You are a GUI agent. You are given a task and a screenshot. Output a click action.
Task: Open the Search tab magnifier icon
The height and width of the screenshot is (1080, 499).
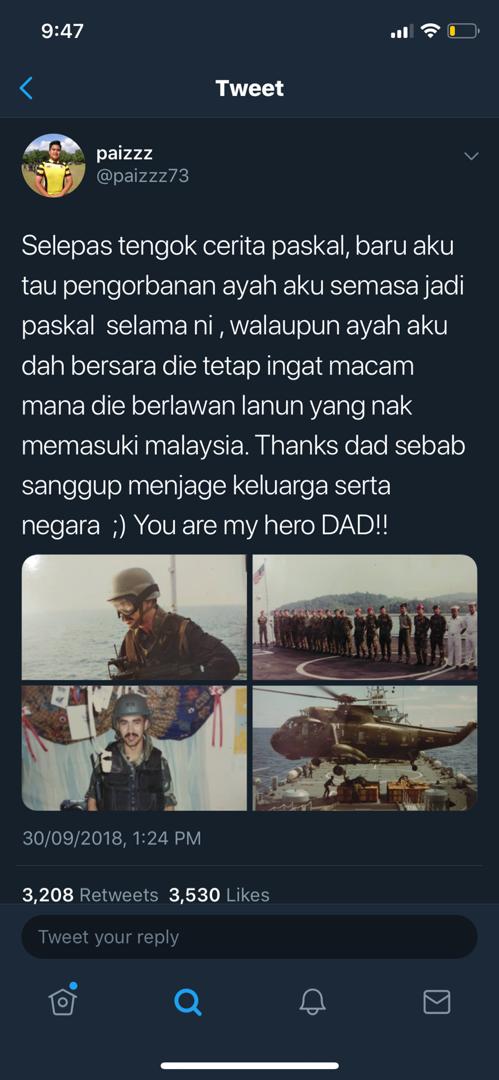click(x=187, y=1001)
